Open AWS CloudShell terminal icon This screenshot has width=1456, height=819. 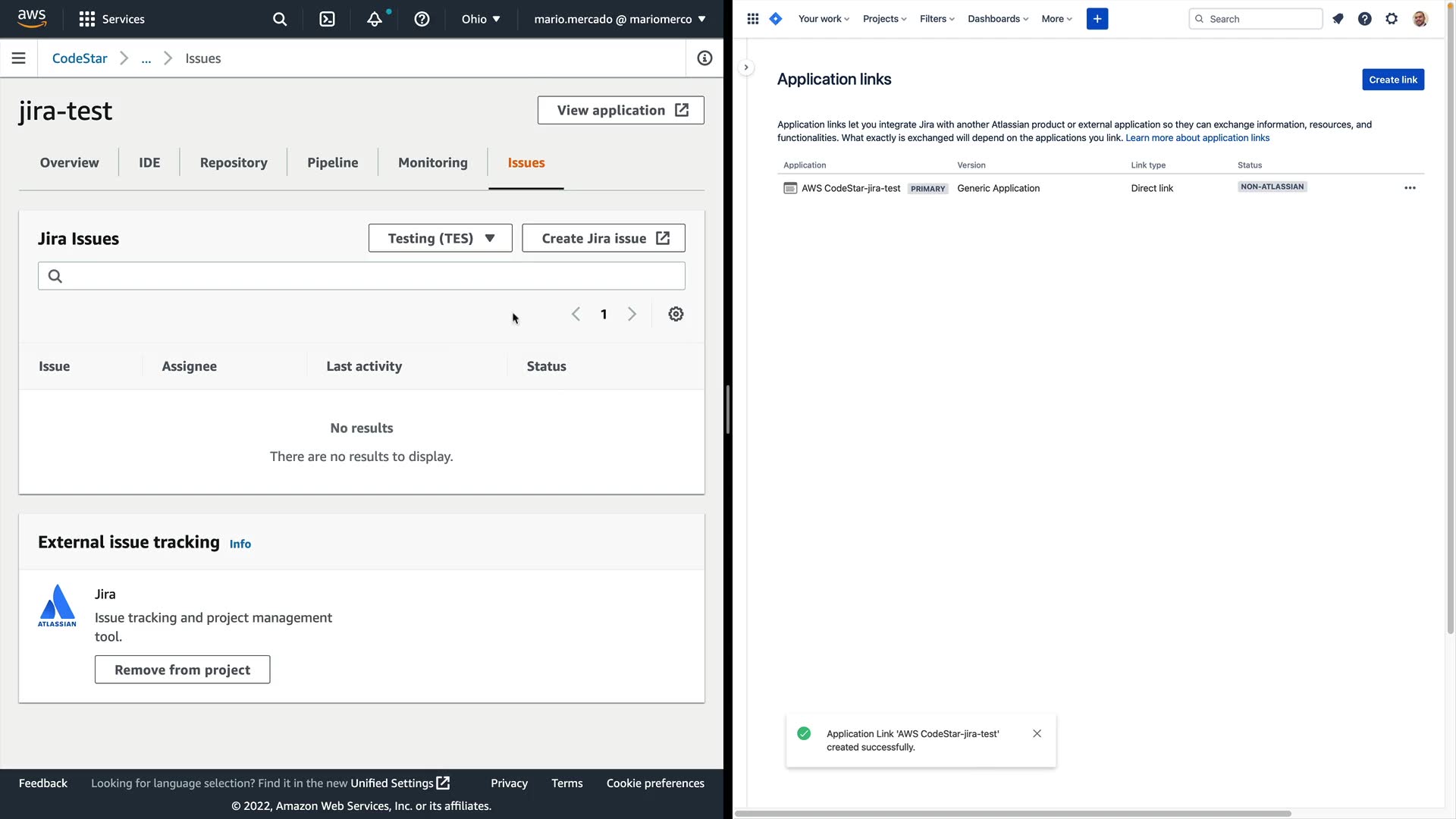(327, 19)
